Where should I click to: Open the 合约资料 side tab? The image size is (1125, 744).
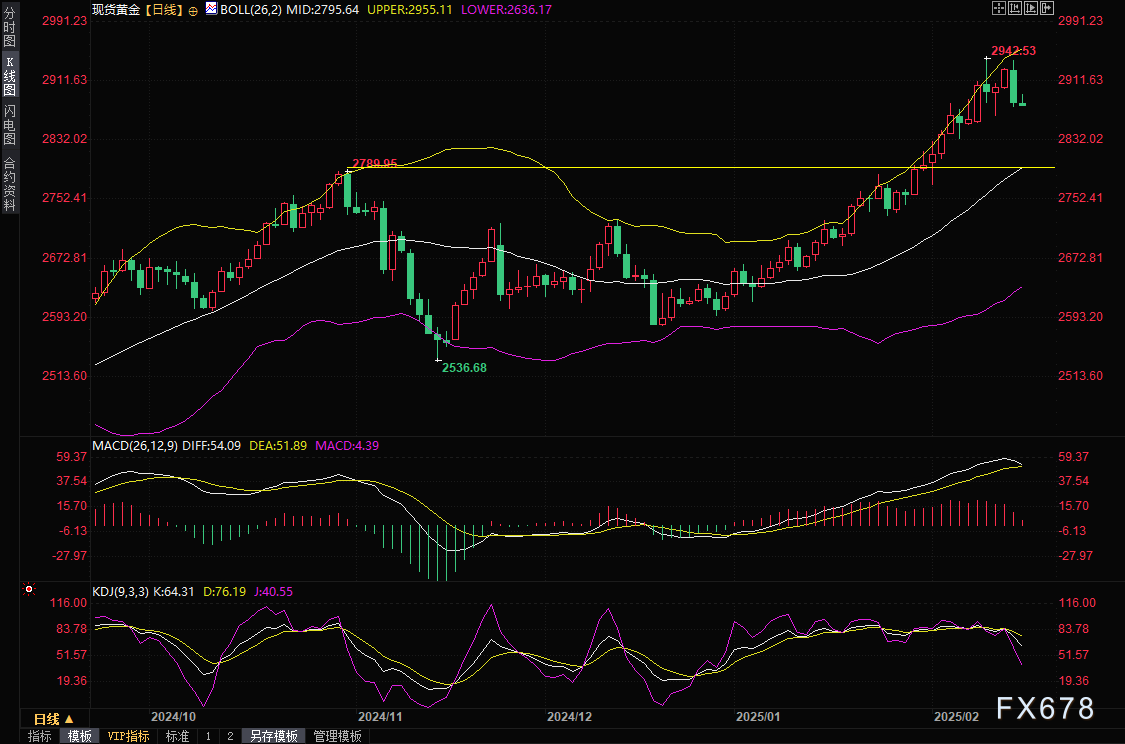[9, 183]
